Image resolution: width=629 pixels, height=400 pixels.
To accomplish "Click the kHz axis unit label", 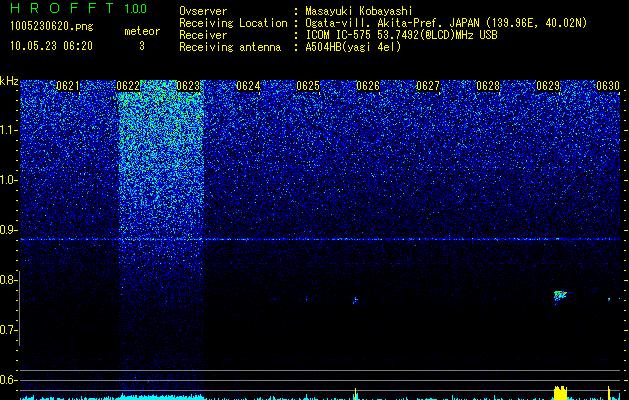I will click(9, 81).
